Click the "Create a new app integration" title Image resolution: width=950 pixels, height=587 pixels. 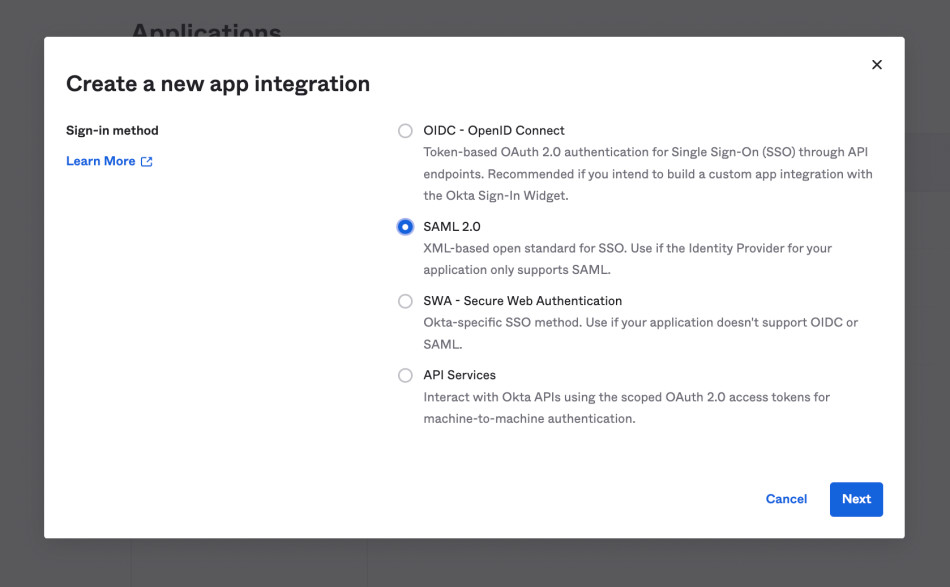[218, 84]
